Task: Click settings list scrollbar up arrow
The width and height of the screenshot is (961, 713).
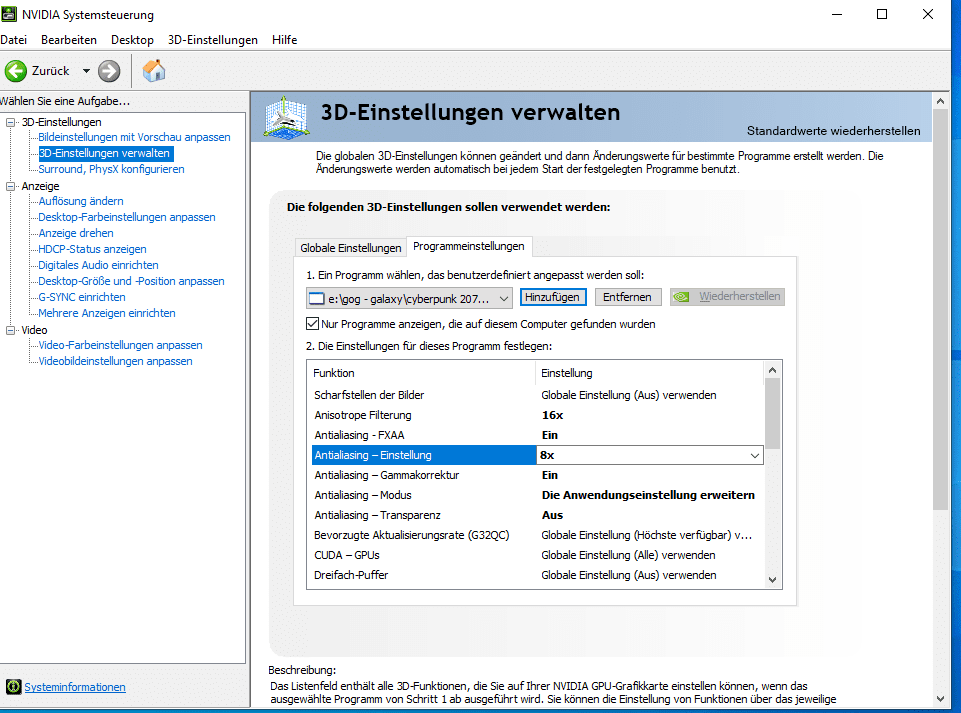Action: [772, 370]
